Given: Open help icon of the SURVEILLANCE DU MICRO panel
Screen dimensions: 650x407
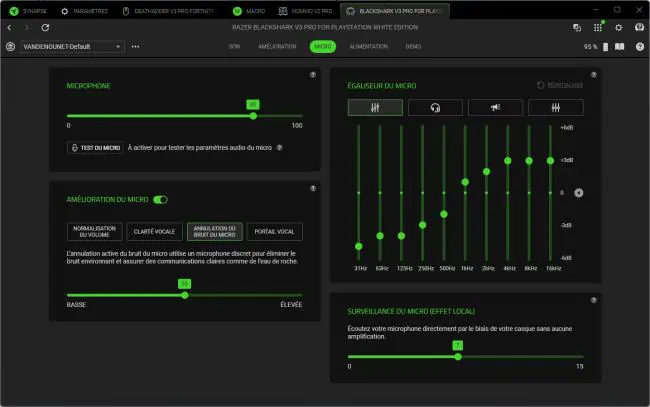Looking at the screenshot, I should [594, 300].
